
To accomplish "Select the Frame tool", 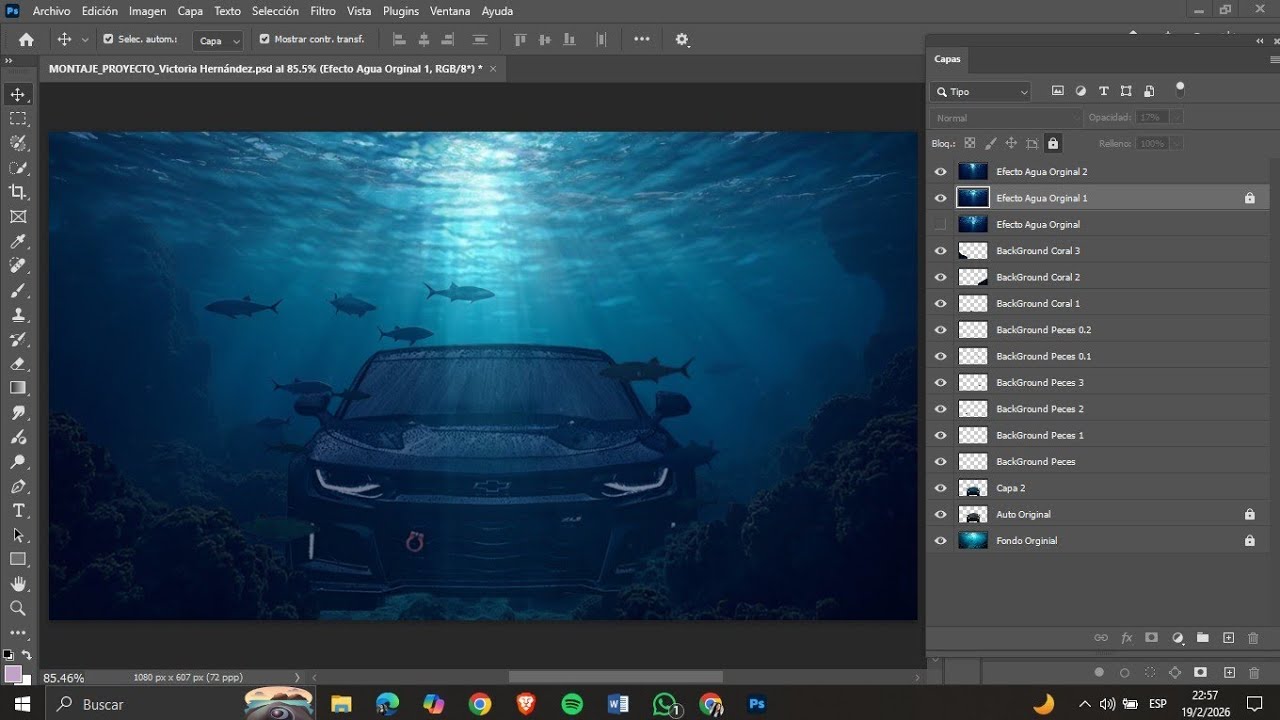I will [18, 216].
